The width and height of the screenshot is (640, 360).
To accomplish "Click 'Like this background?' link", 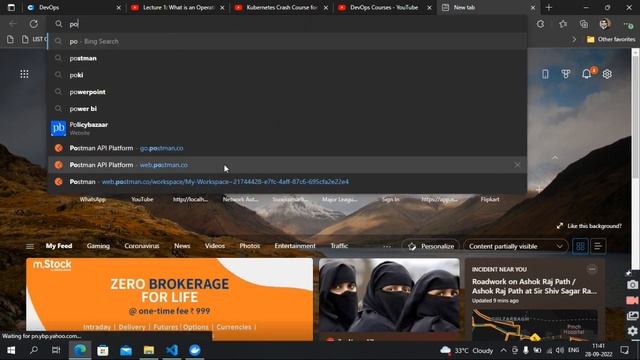I will [x=589, y=226].
